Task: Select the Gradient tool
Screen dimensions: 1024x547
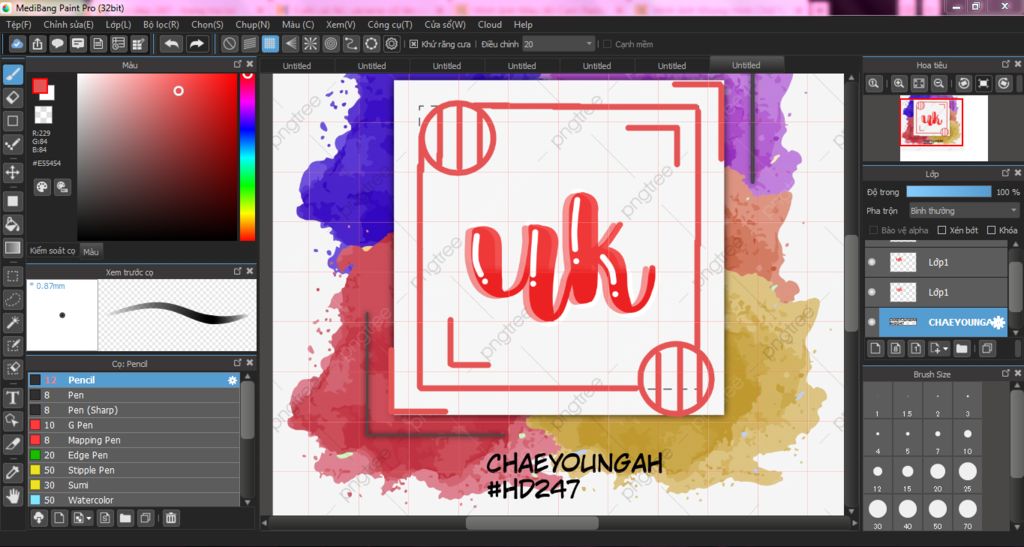Action: click(12, 248)
